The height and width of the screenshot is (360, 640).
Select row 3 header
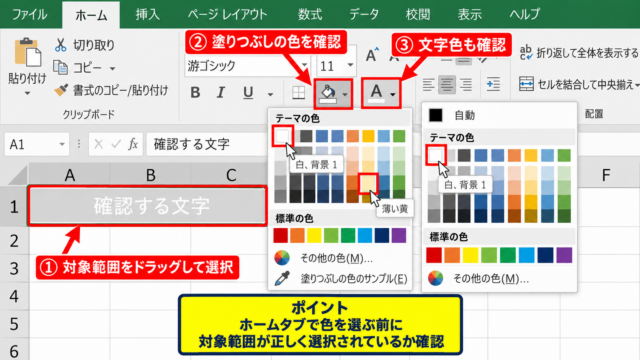[x=14, y=269]
